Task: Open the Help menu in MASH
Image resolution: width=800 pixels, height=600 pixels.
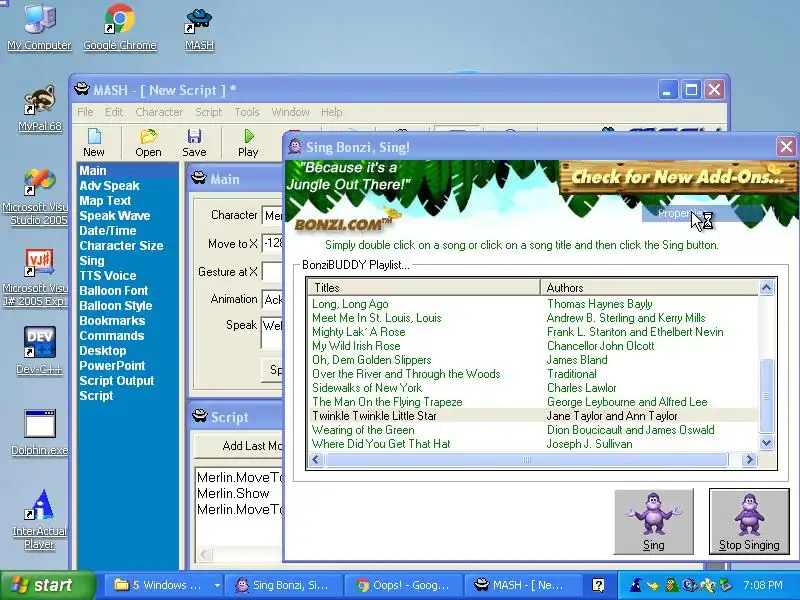Action: pyautogui.click(x=332, y=112)
